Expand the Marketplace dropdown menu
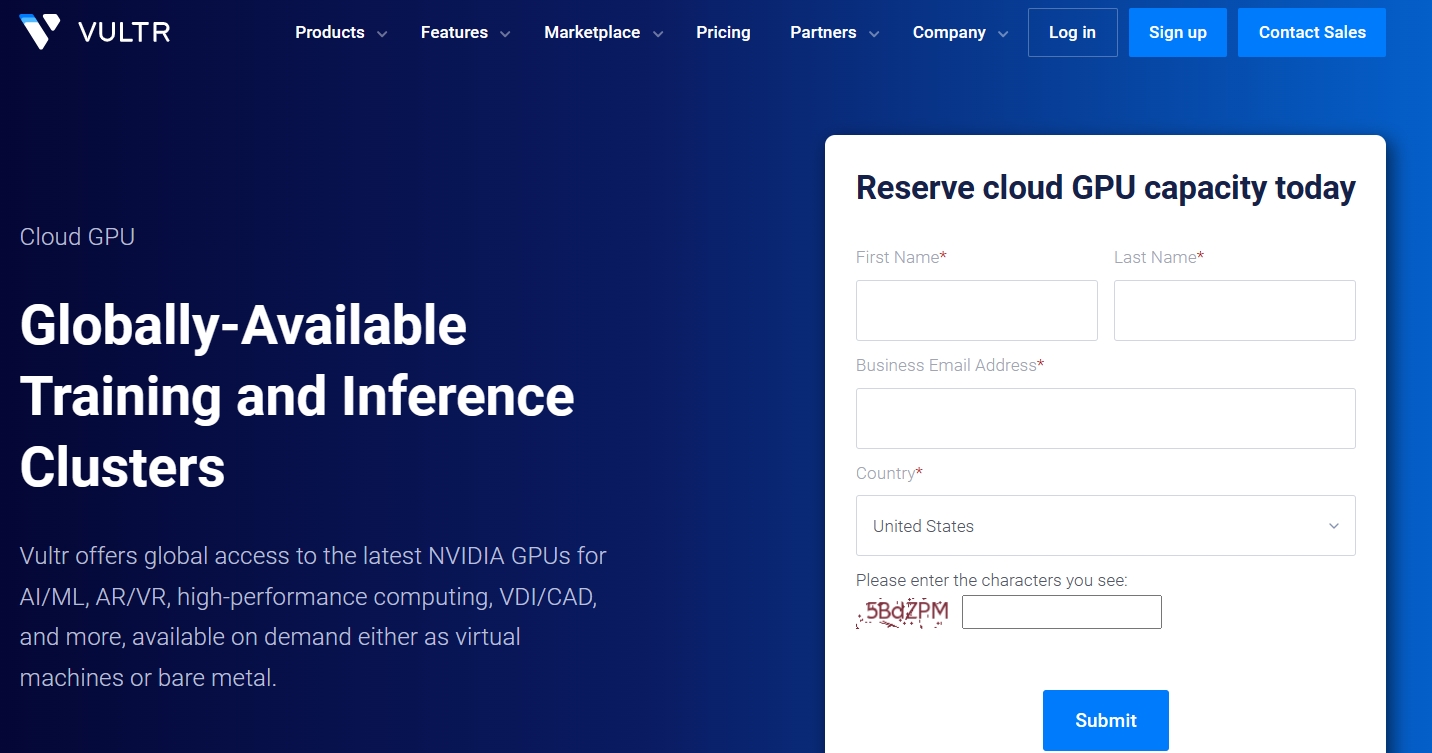Viewport: 1432px width, 753px height. click(x=592, y=32)
